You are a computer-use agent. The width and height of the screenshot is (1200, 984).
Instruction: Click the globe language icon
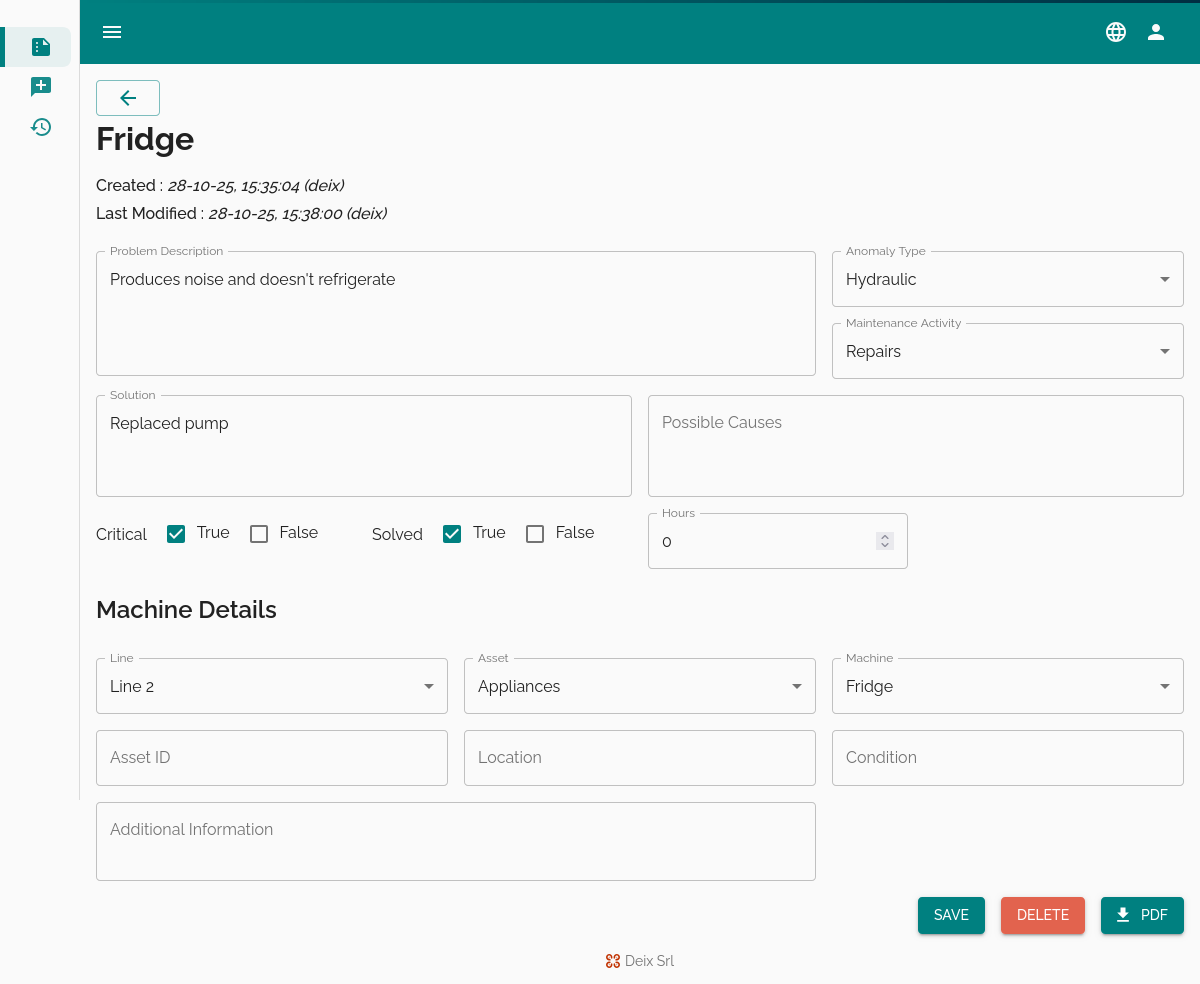pos(1116,32)
